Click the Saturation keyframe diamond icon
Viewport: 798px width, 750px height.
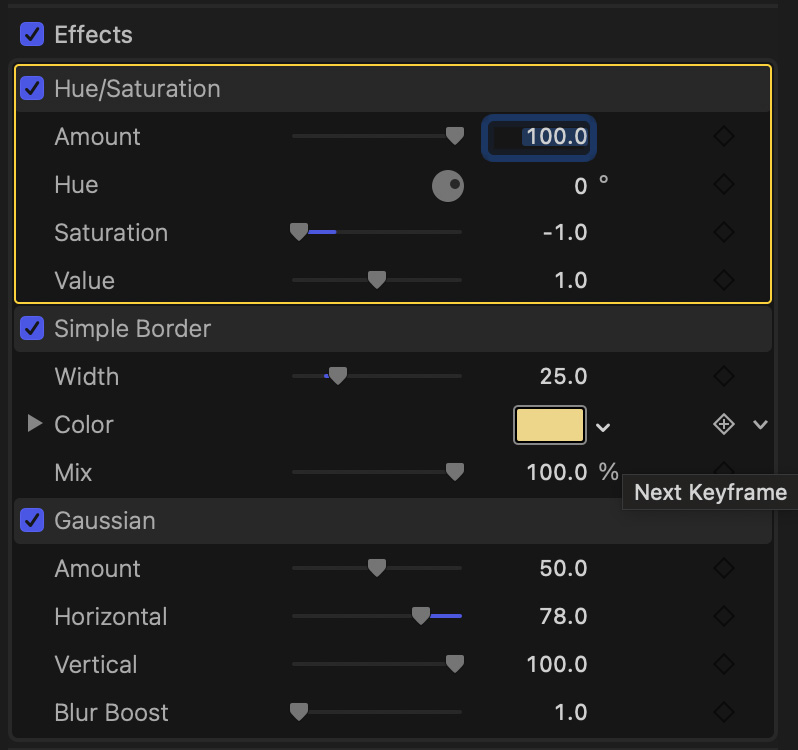click(724, 233)
